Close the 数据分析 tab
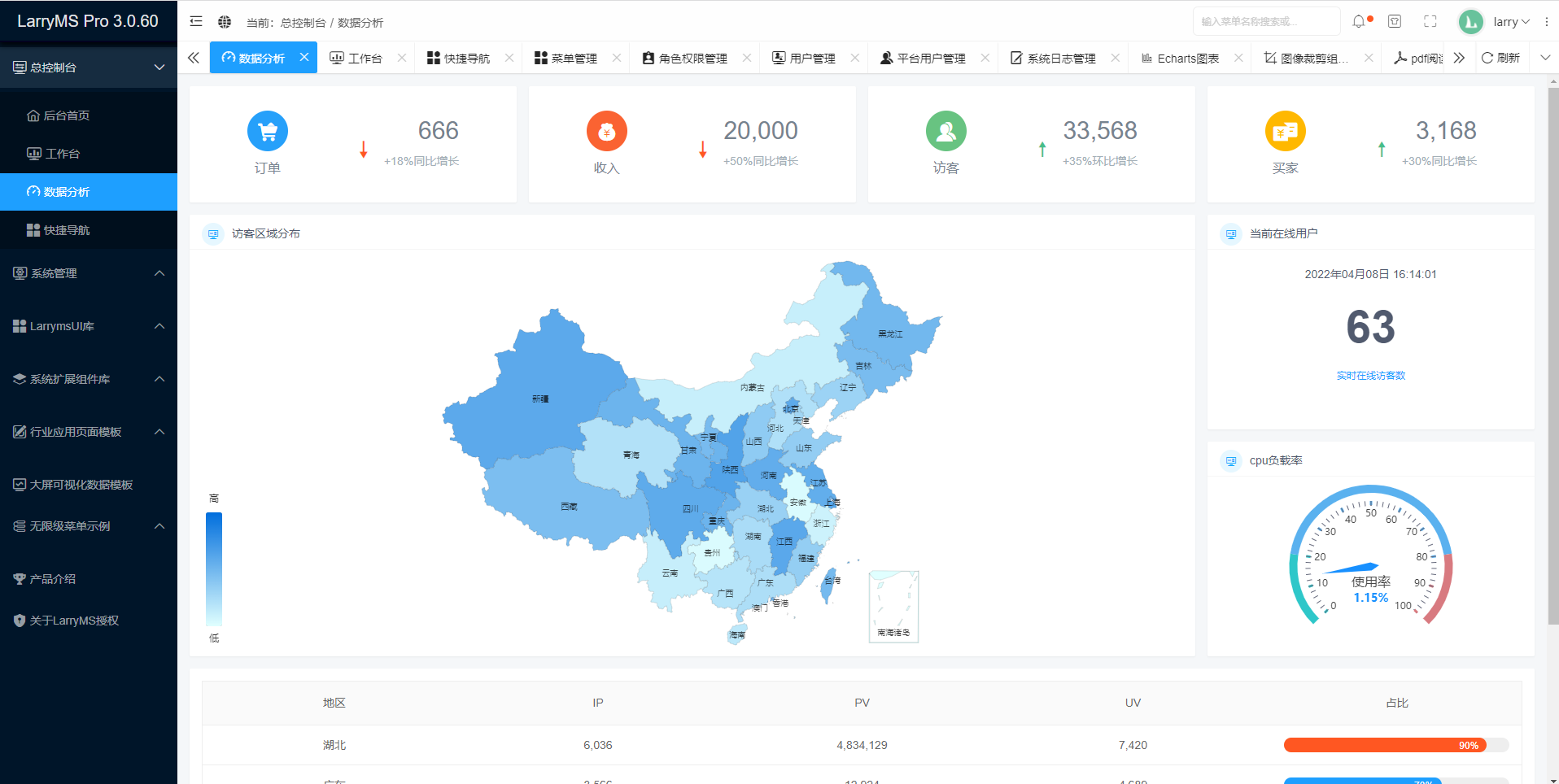The width and height of the screenshot is (1559, 784). (304, 57)
